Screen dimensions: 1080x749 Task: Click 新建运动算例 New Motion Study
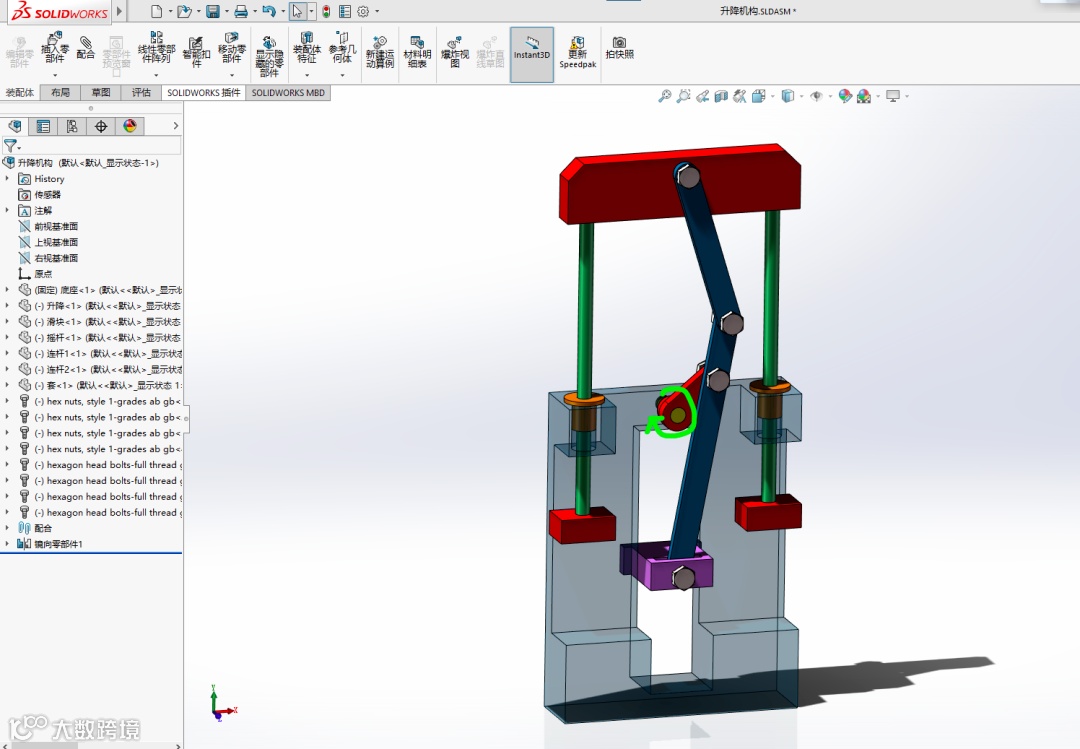(380, 51)
